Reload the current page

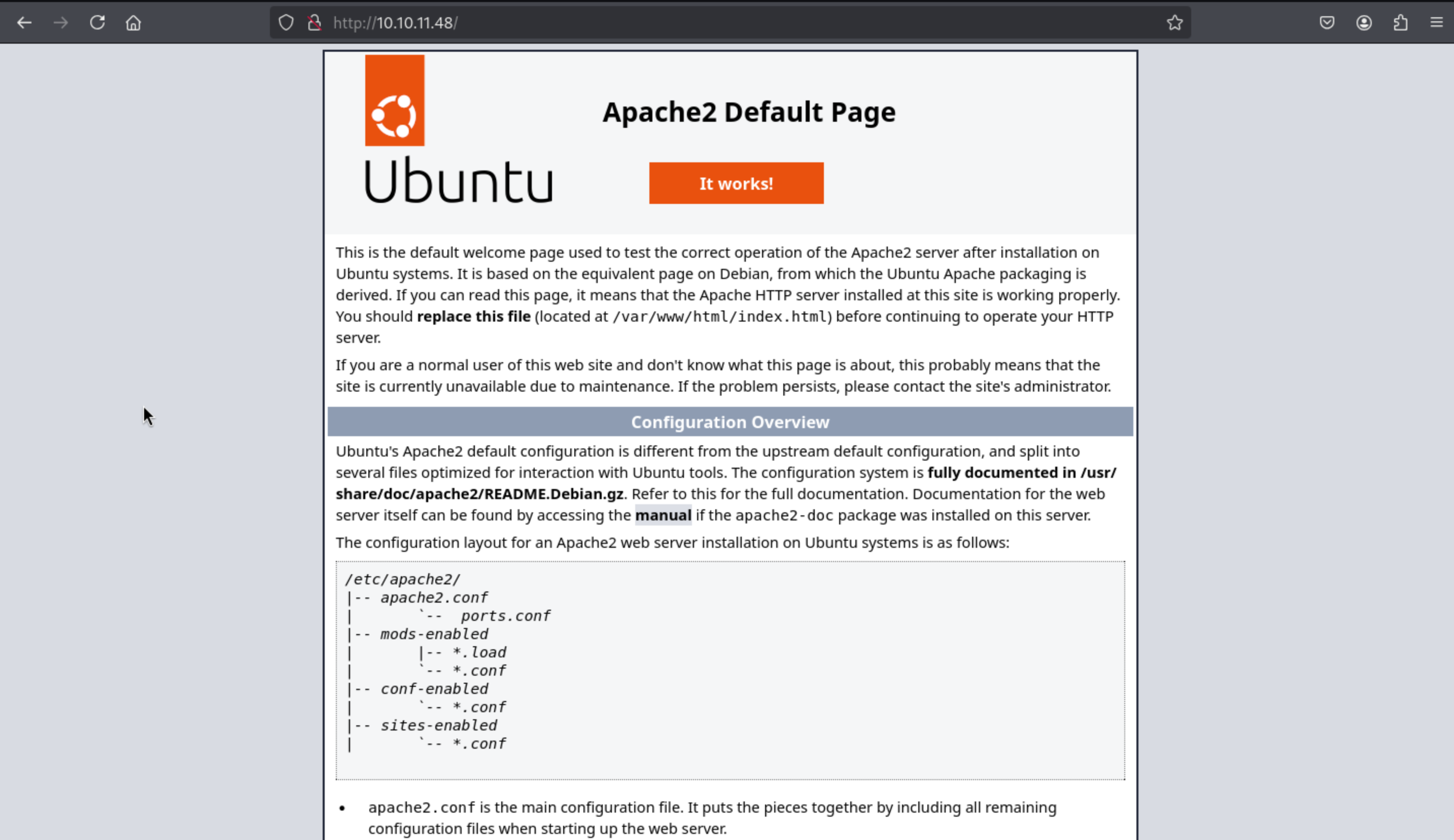tap(97, 23)
